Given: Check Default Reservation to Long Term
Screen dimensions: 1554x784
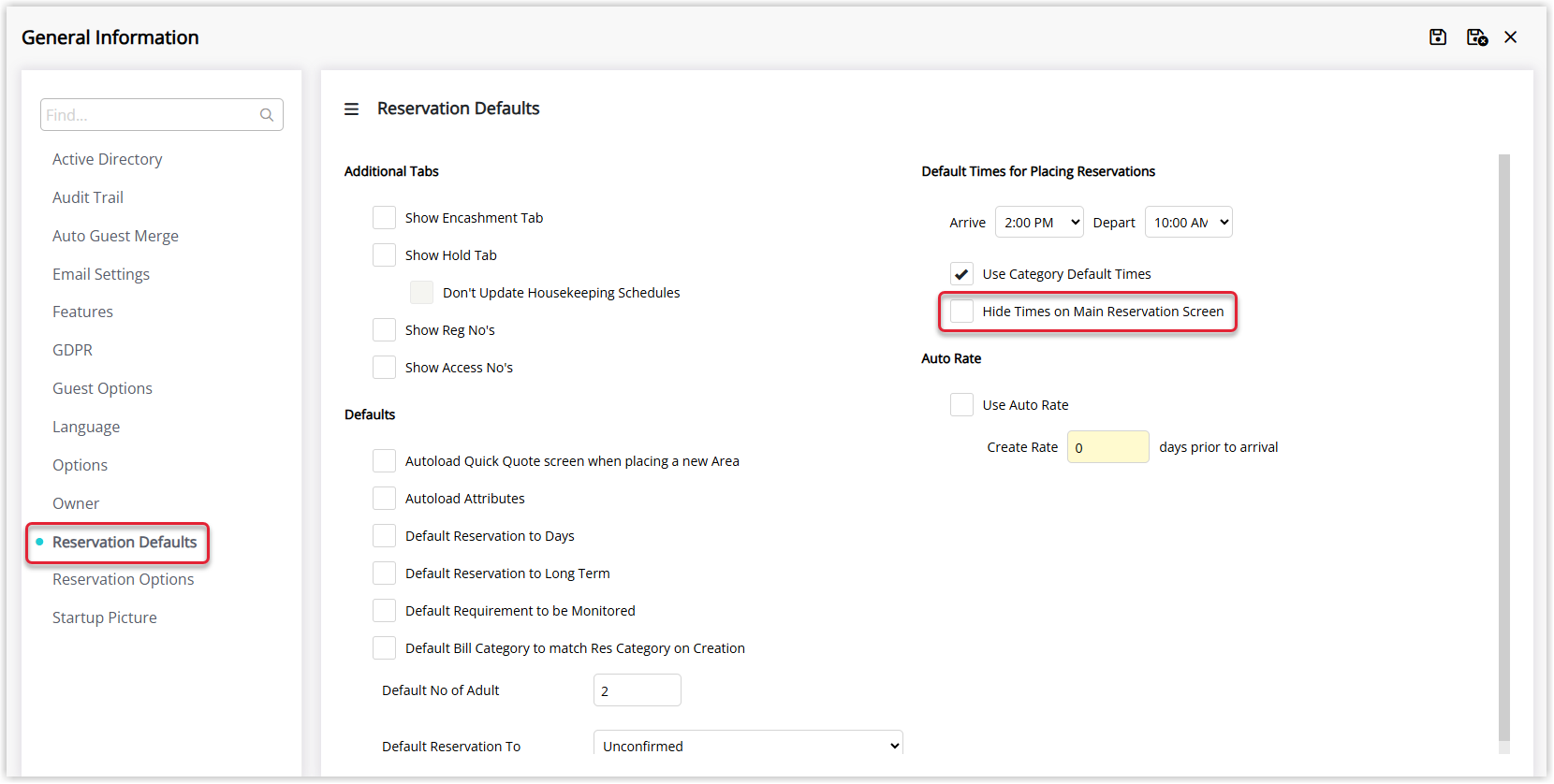Looking at the screenshot, I should (384, 573).
